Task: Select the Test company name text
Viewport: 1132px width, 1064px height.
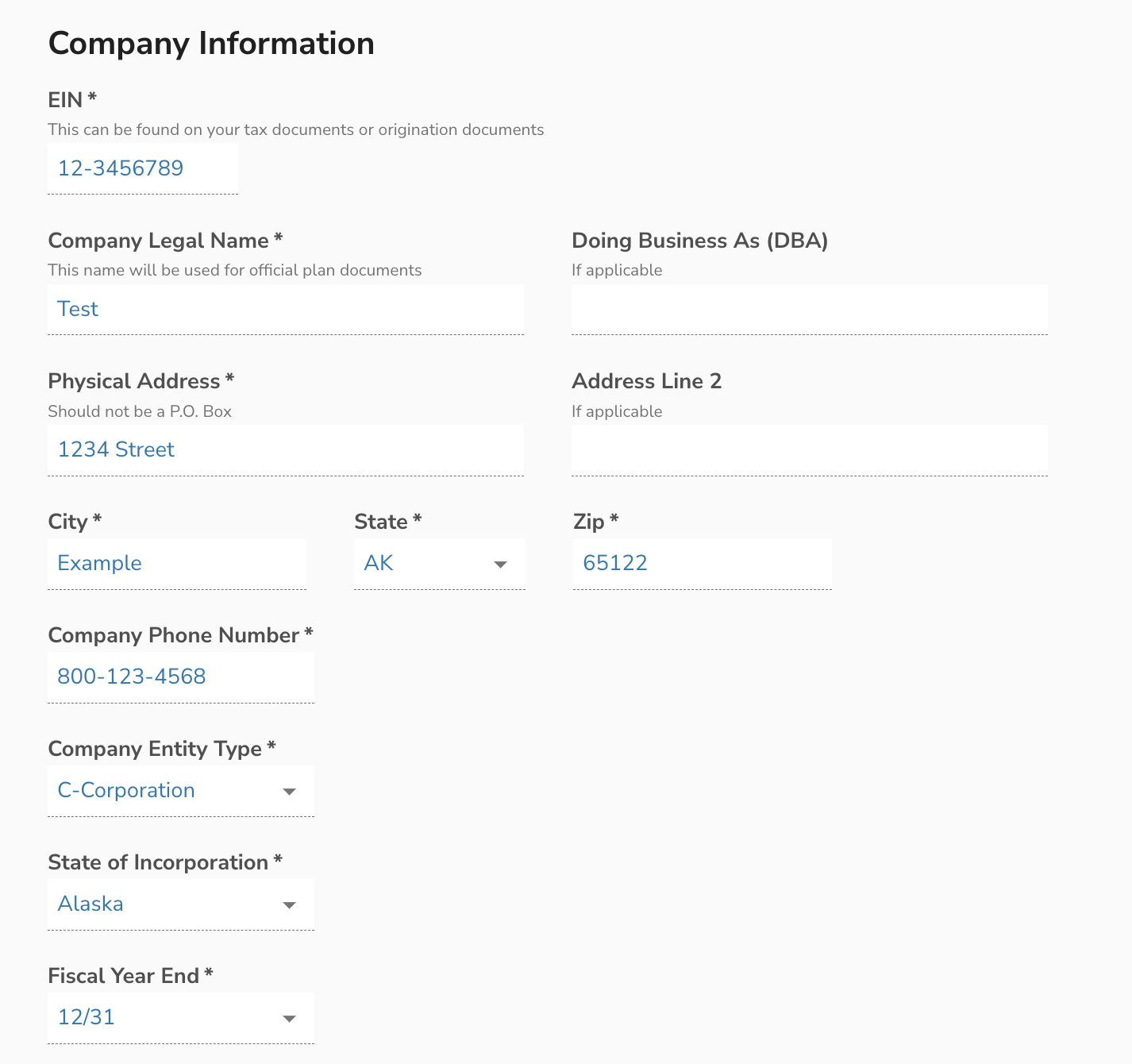Action: pos(78,309)
